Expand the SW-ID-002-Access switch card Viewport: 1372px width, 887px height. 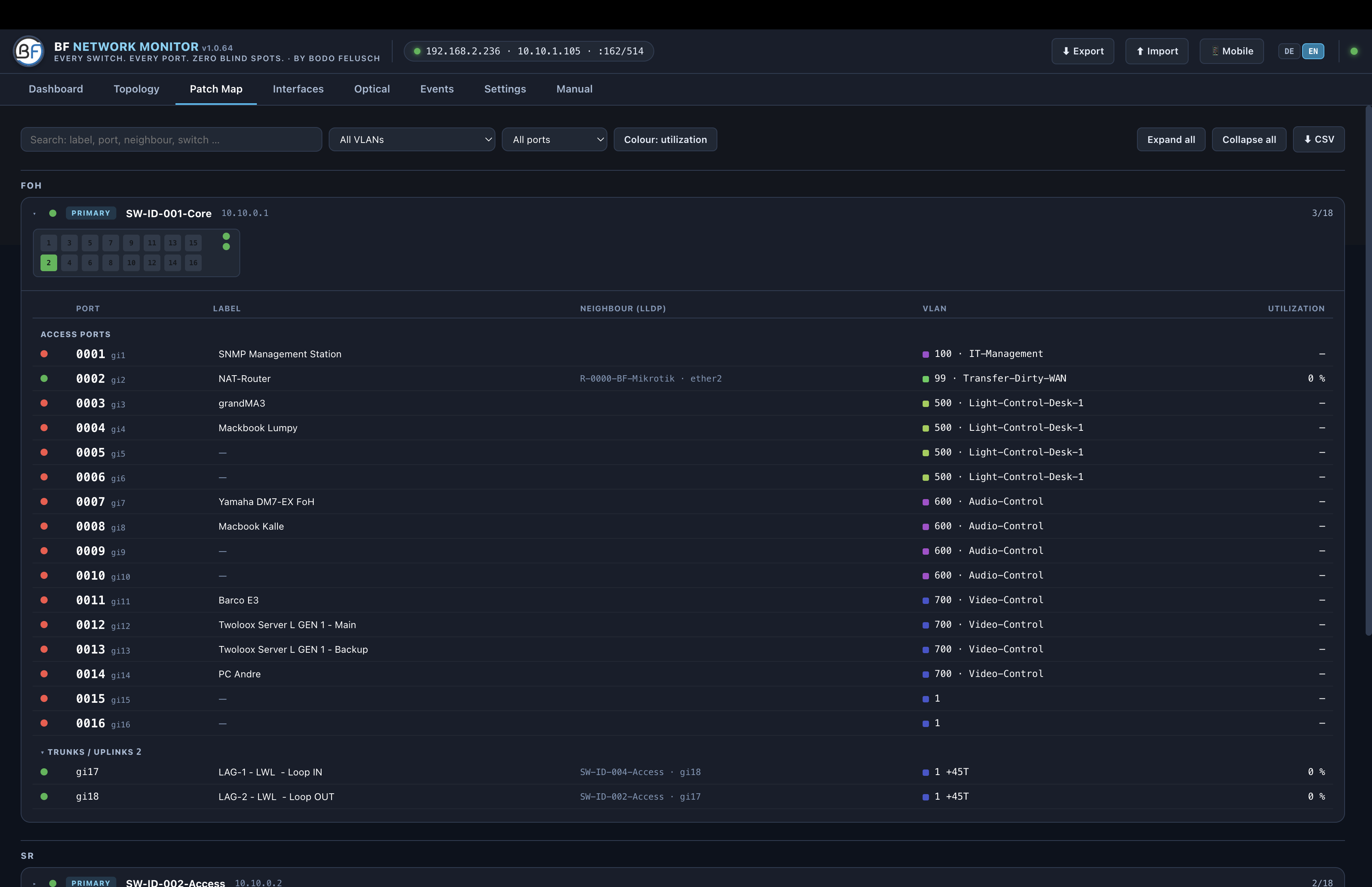(35, 883)
